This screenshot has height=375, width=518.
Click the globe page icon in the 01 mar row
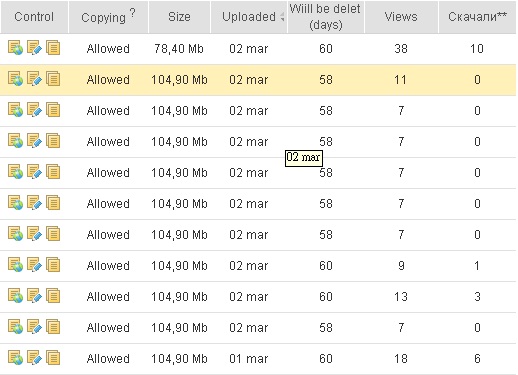pyautogui.click(x=15, y=358)
